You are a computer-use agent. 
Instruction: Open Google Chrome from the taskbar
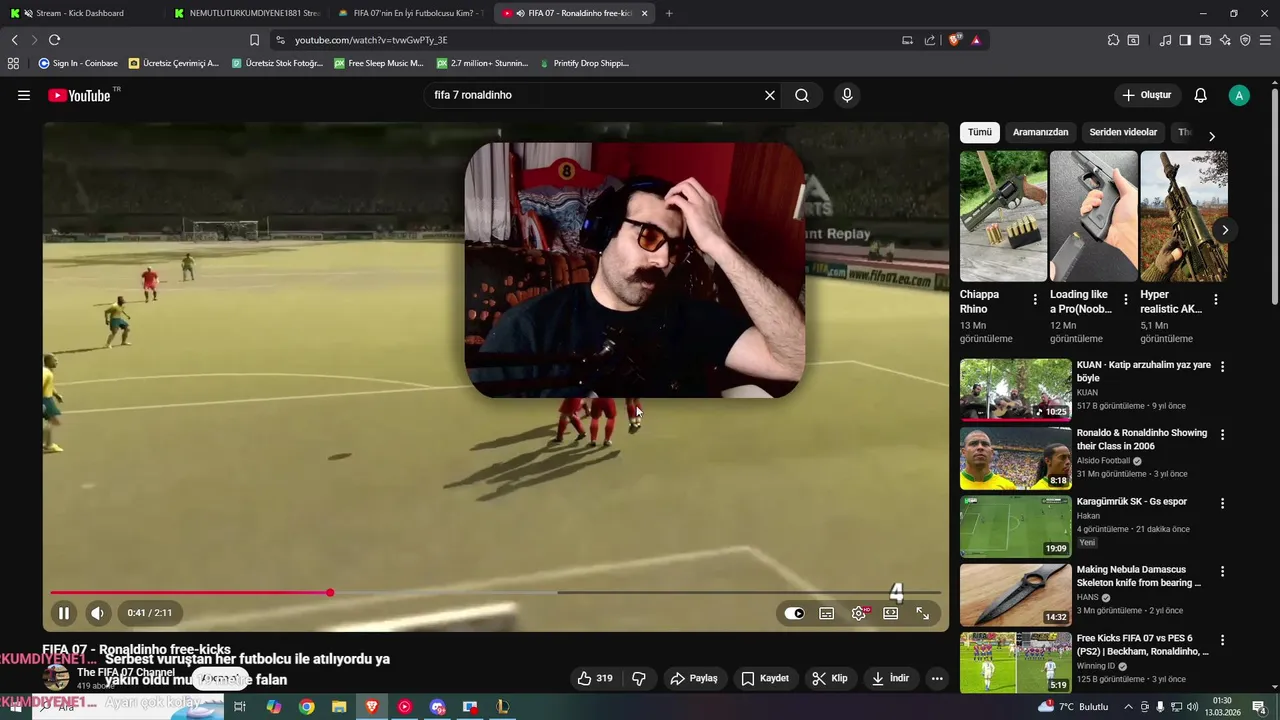307,707
